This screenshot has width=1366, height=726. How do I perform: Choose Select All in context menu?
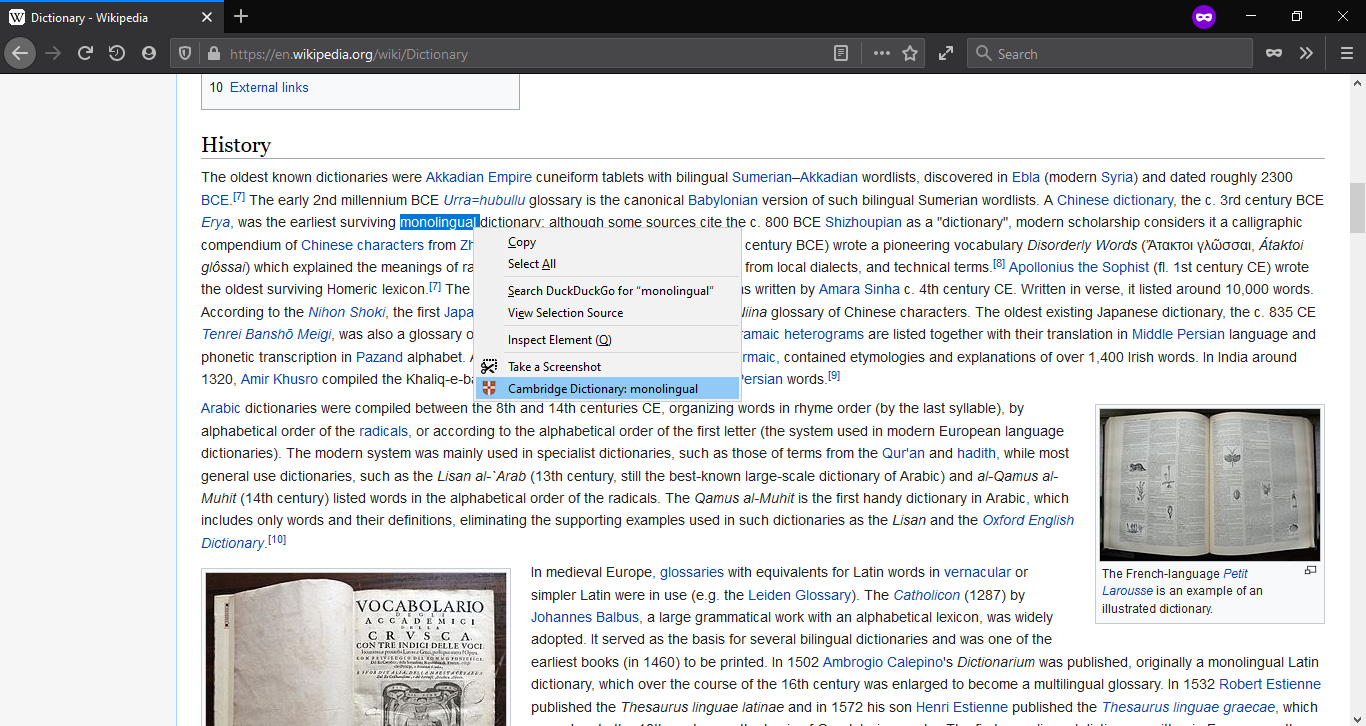tap(607, 264)
